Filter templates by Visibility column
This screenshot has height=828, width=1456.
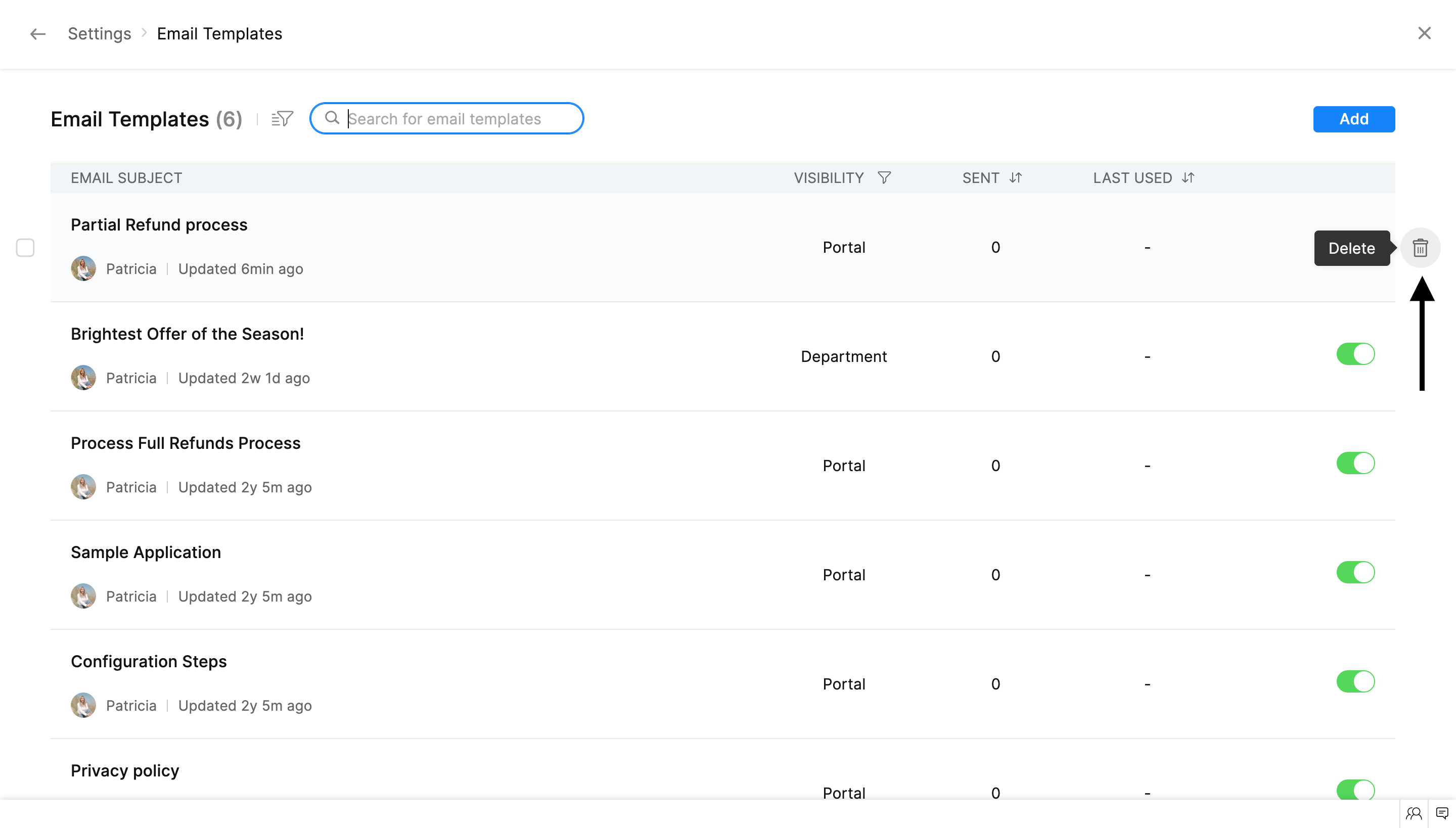884,178
